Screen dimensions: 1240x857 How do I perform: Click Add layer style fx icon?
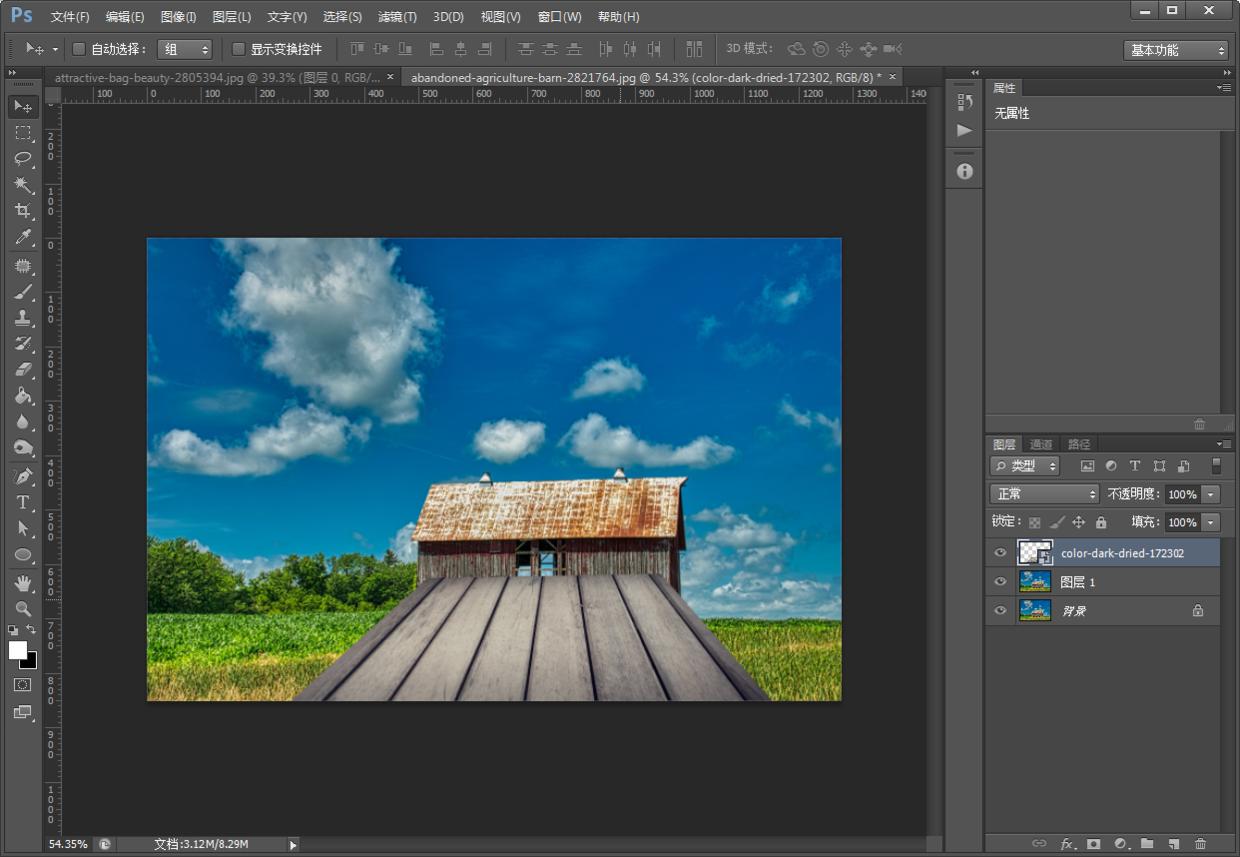pyautogui.click(x=1067, y=844)
